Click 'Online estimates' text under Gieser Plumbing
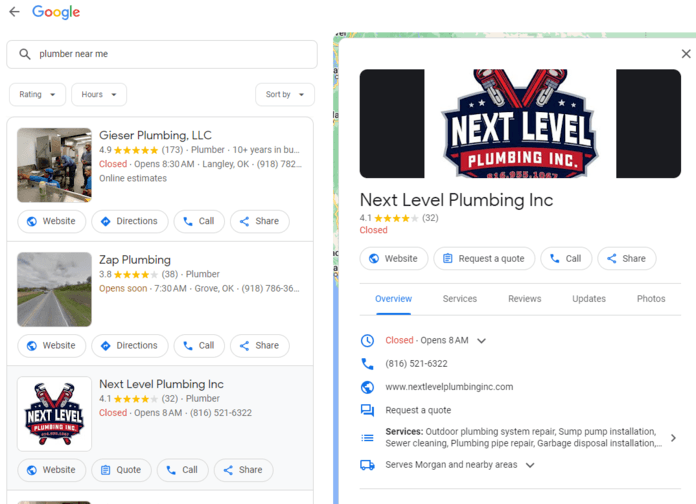 click(x=133, y=178)
